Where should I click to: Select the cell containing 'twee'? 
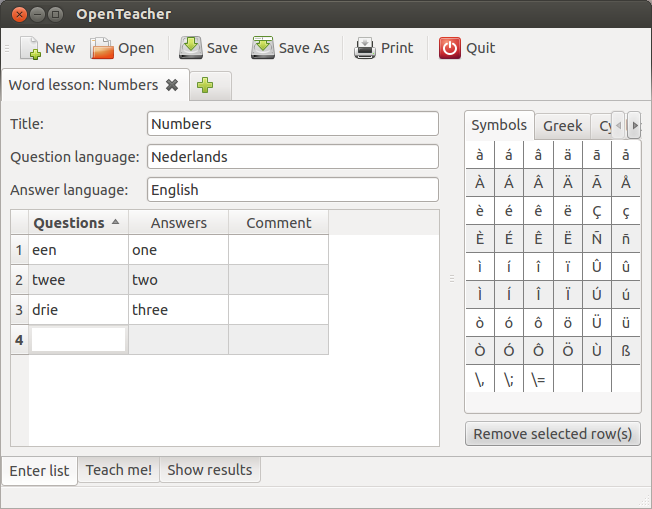click(78, 280)
